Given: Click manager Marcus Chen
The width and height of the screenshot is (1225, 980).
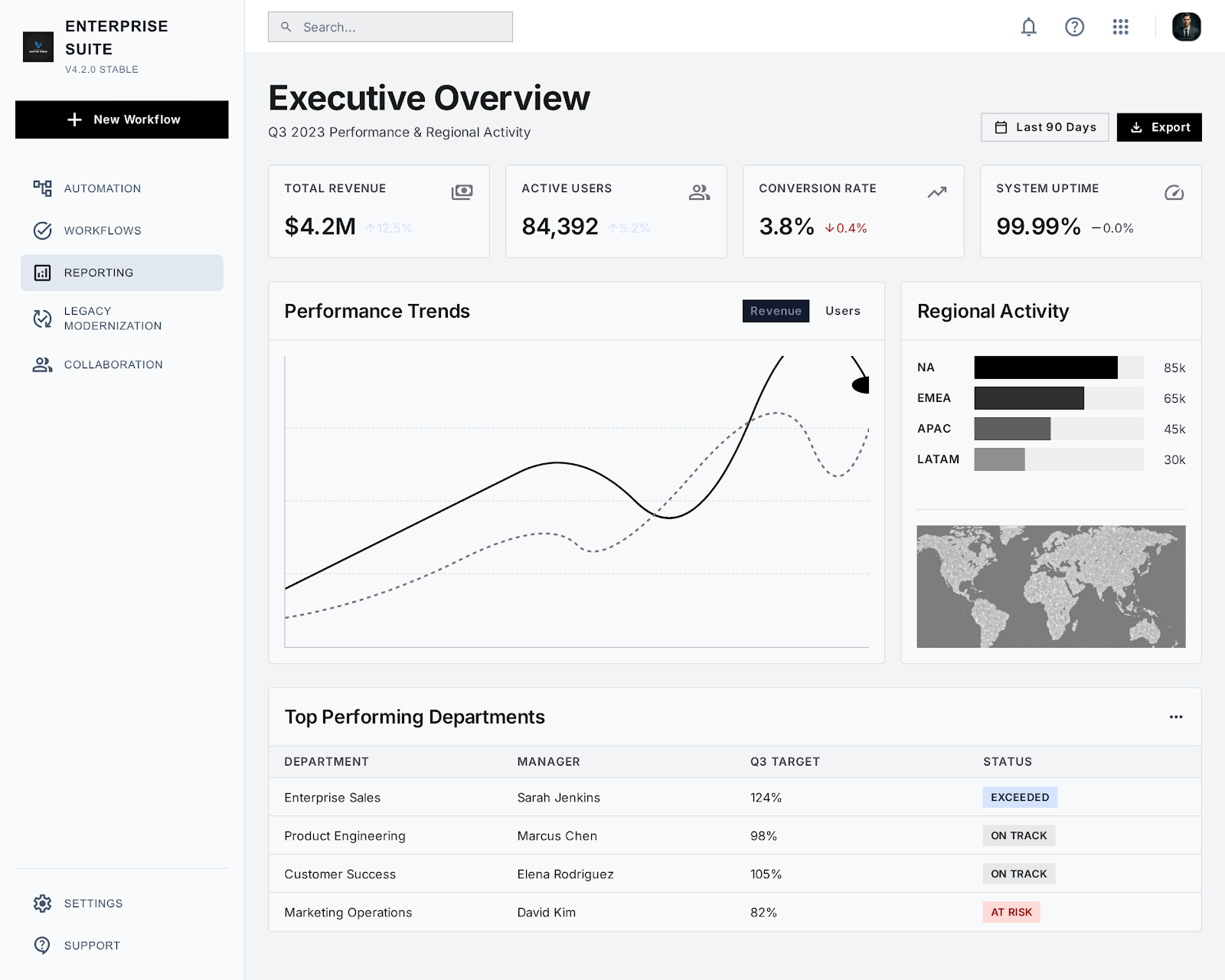Looking at the screenshot, I should click(x=557, y=836).
